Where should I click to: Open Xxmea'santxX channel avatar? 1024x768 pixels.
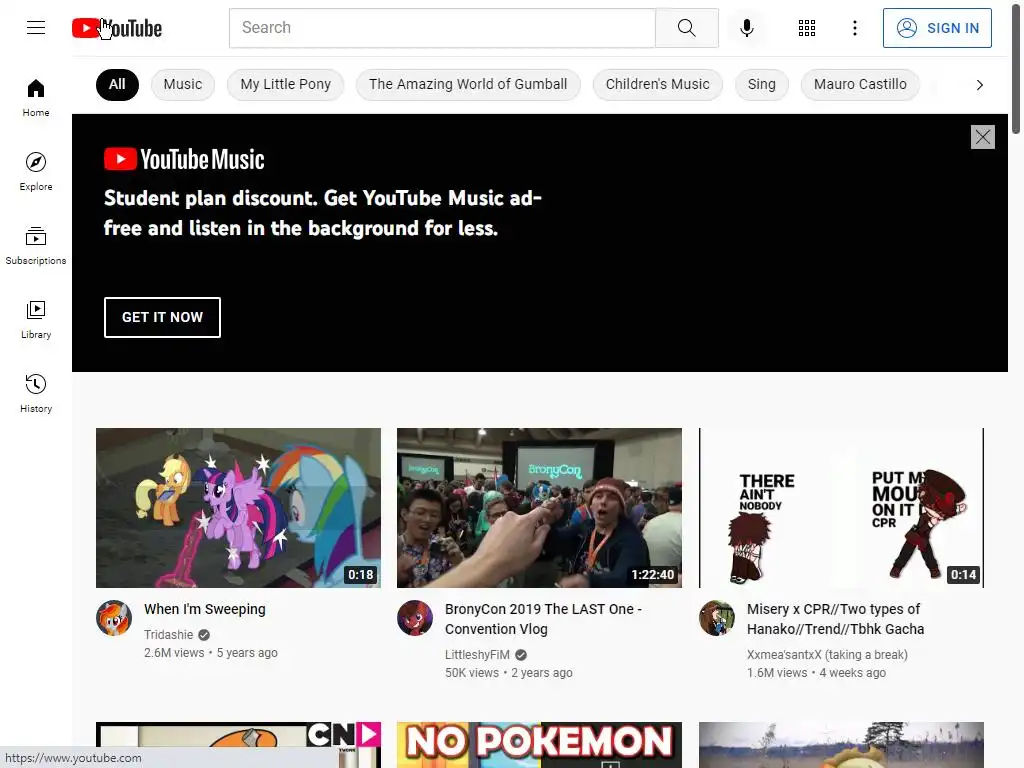716,618
